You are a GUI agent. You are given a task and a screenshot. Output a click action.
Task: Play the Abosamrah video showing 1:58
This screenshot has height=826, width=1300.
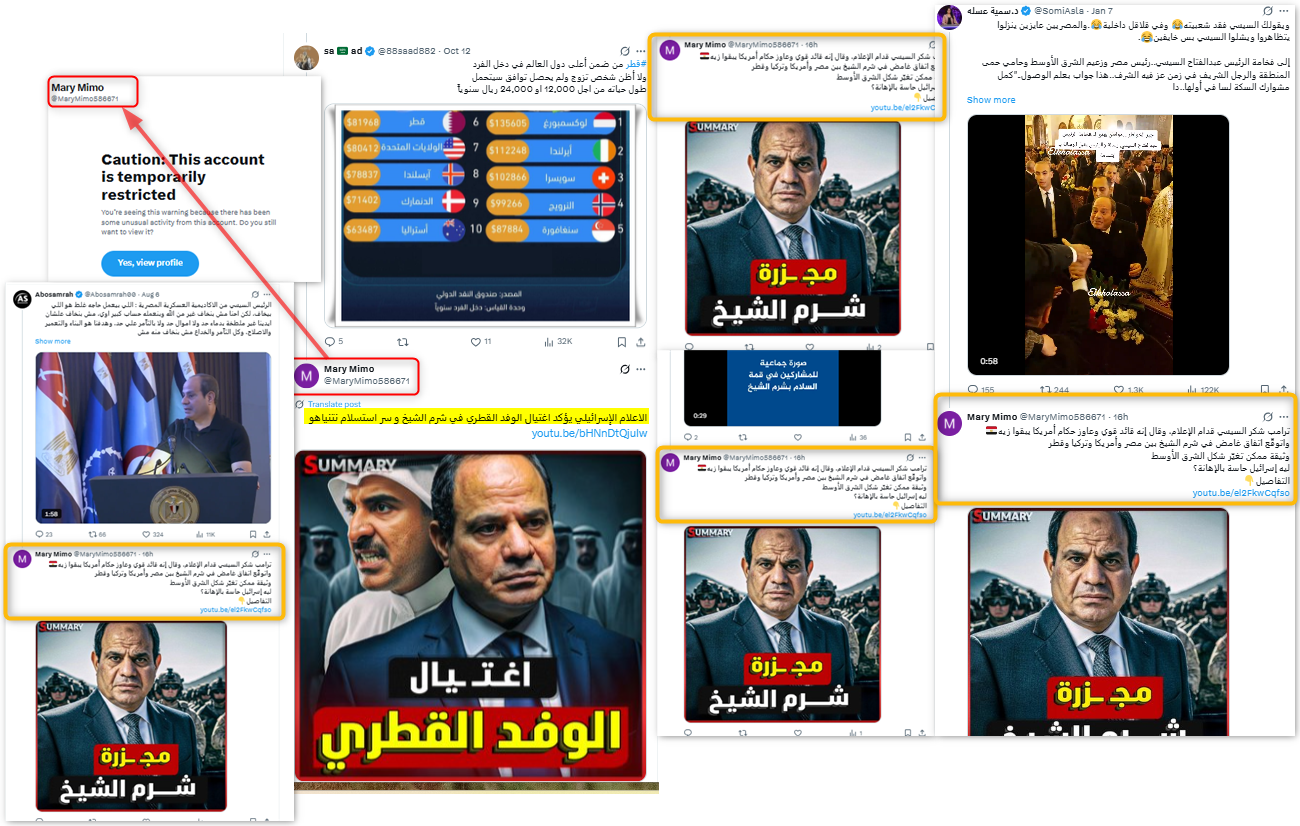point(152,437)
